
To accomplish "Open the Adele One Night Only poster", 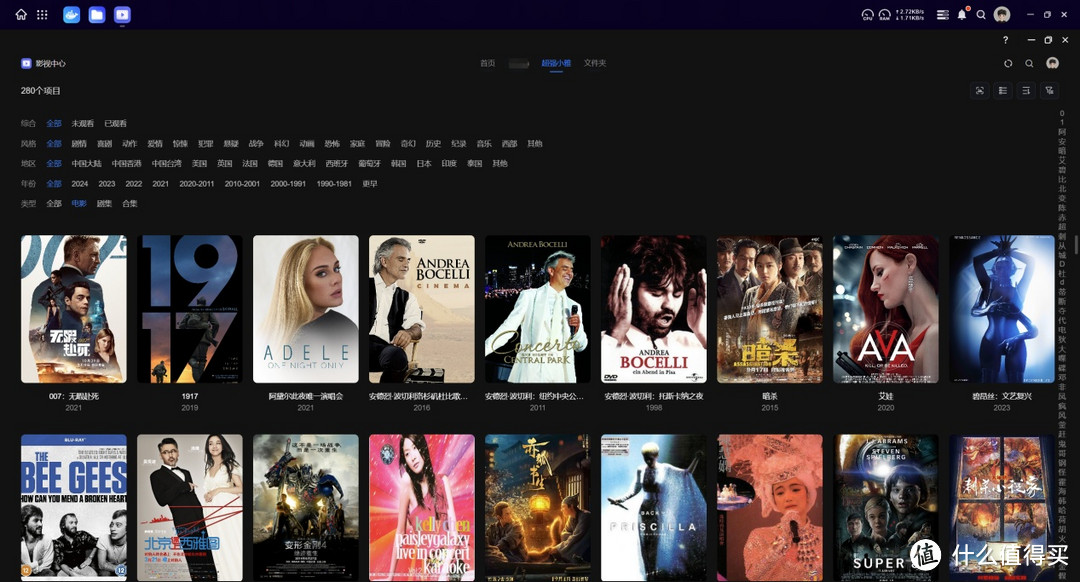I will [305, 309].
